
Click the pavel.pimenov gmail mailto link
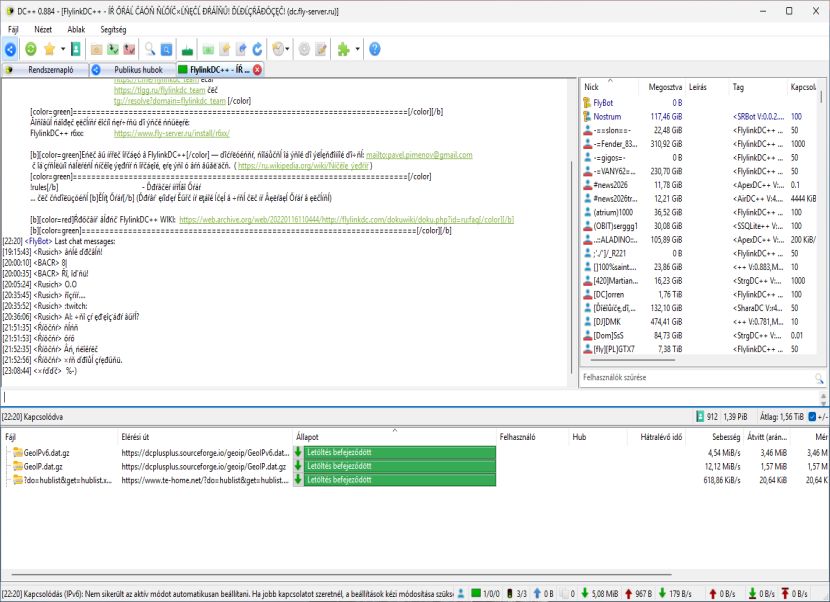[x=419, y=155]
